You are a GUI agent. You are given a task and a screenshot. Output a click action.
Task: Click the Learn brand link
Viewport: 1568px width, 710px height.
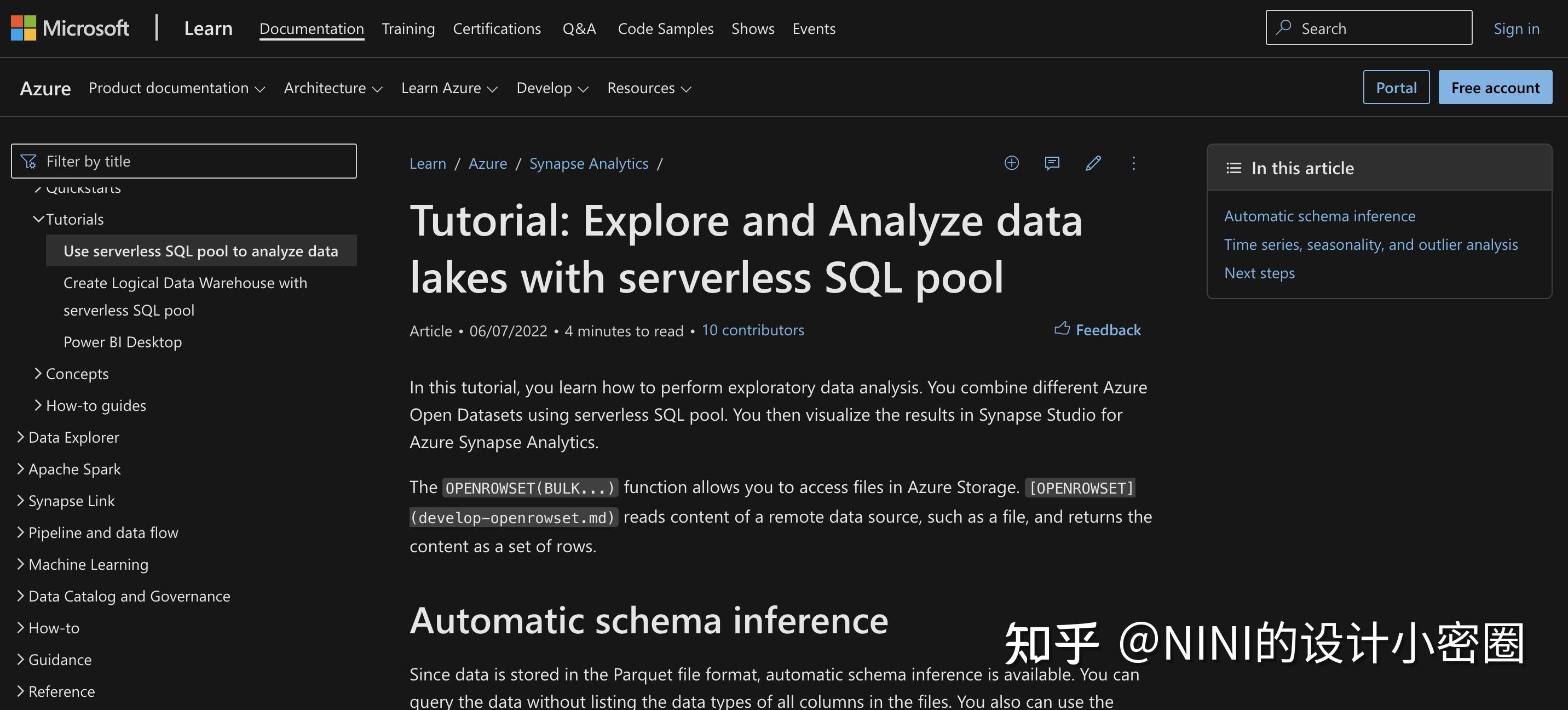208,28
